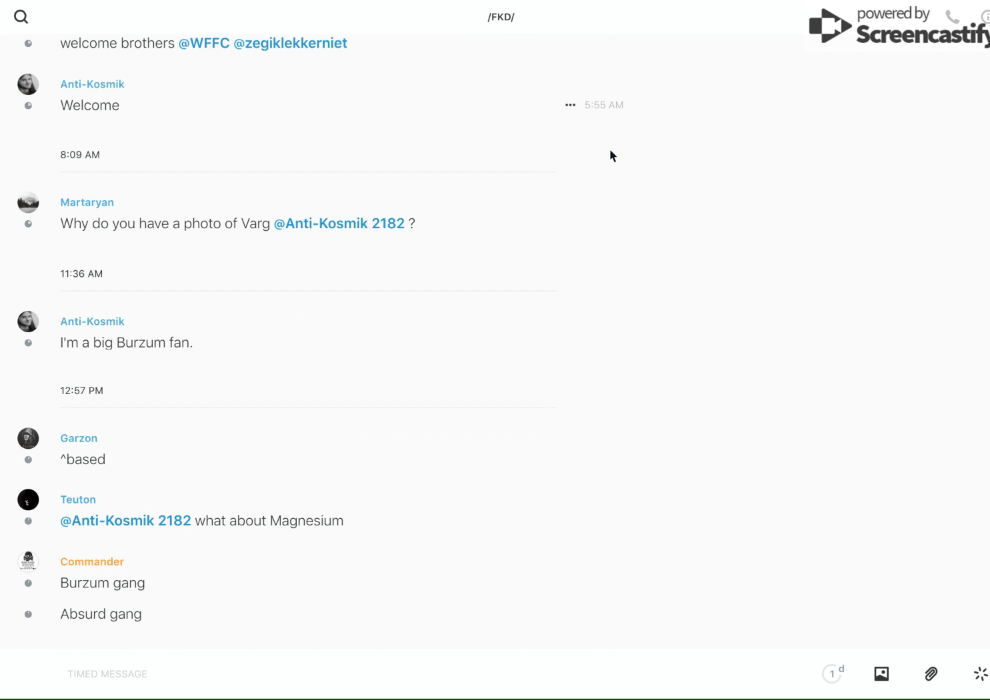Image resolution: width=990 pixels, height=700 pixels.
Task: Open Martaryan's profile avatar
Action: (x=28, y=203)
